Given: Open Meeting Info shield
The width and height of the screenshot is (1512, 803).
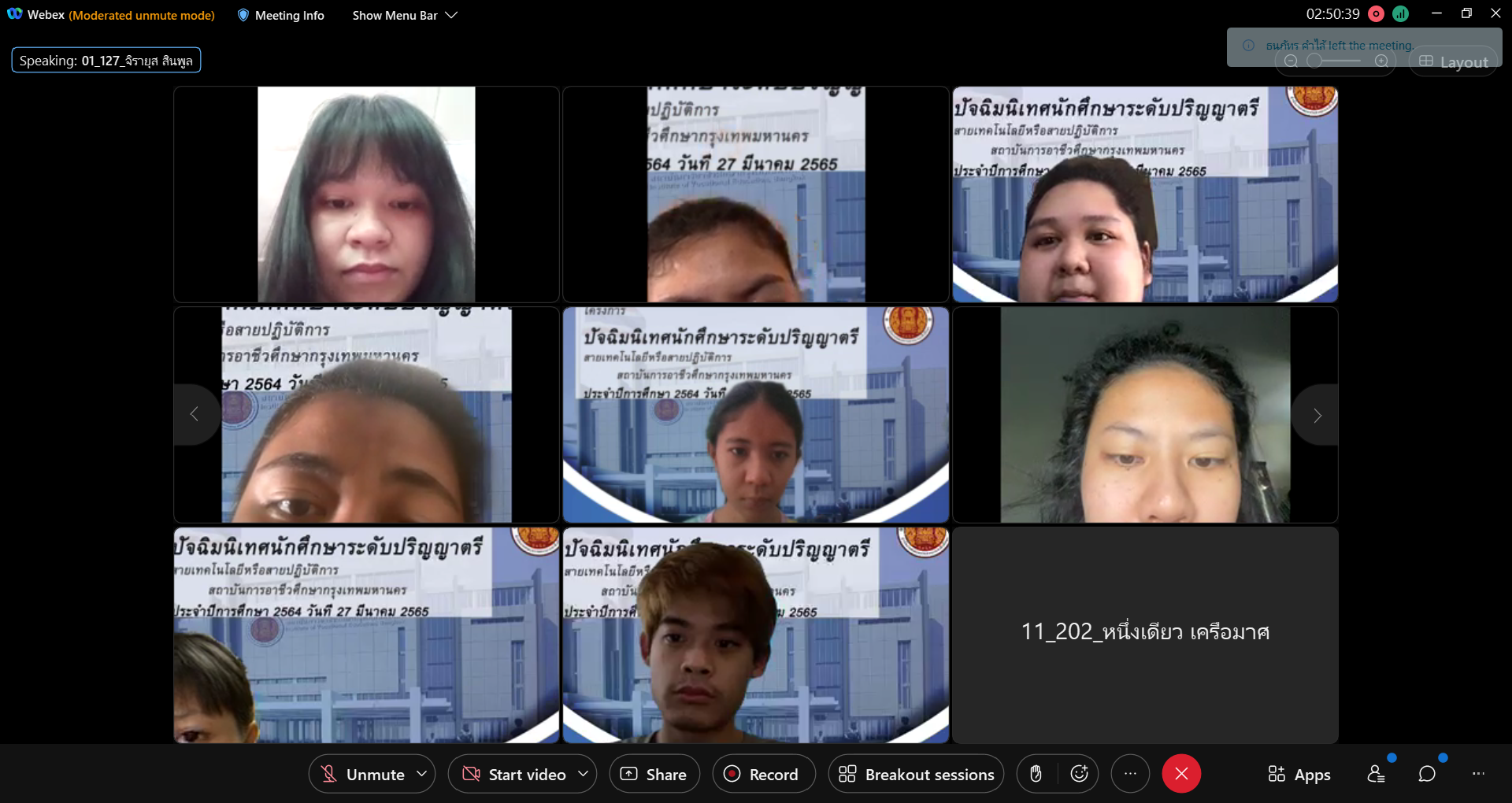Looking at the screenshot, I should pyautogui.click(x=280, y=15).
